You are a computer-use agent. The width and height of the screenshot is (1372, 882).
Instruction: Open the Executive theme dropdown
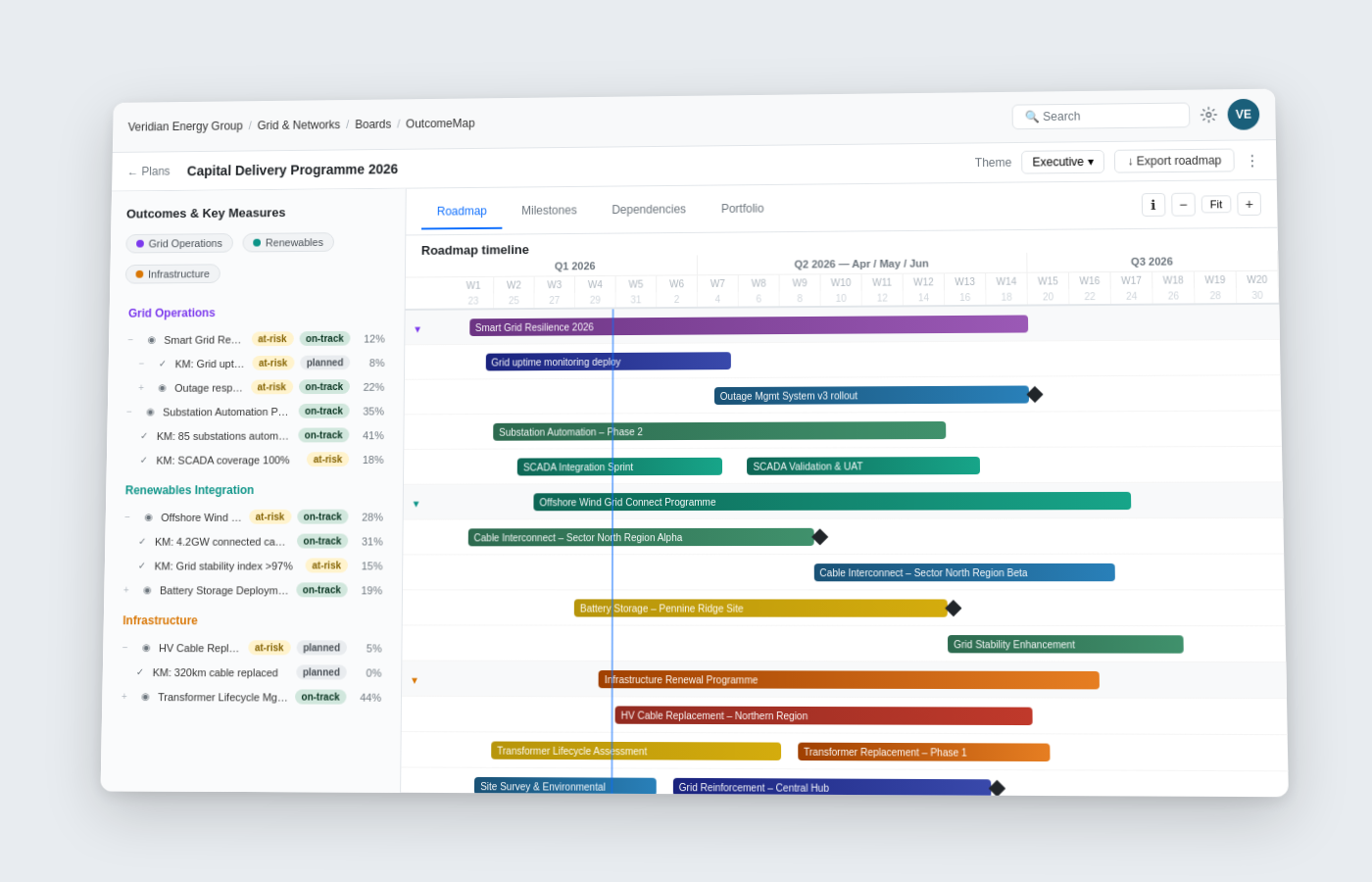coord(1062,162)
